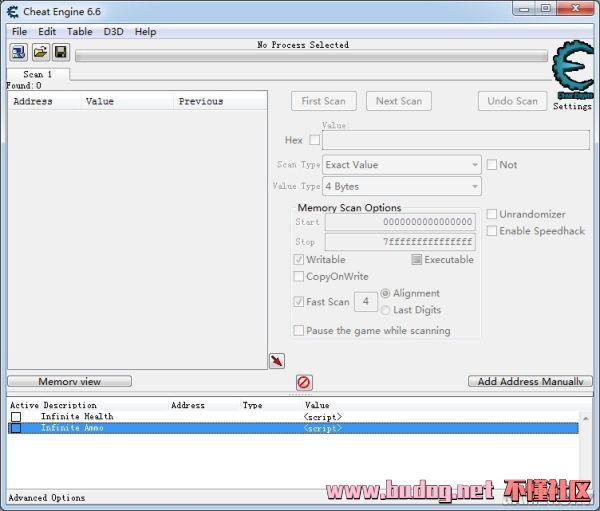The height and width of the screenshot is (511, 600).
Task: Click the cheat table Value column header
Action: click(317, 405)
